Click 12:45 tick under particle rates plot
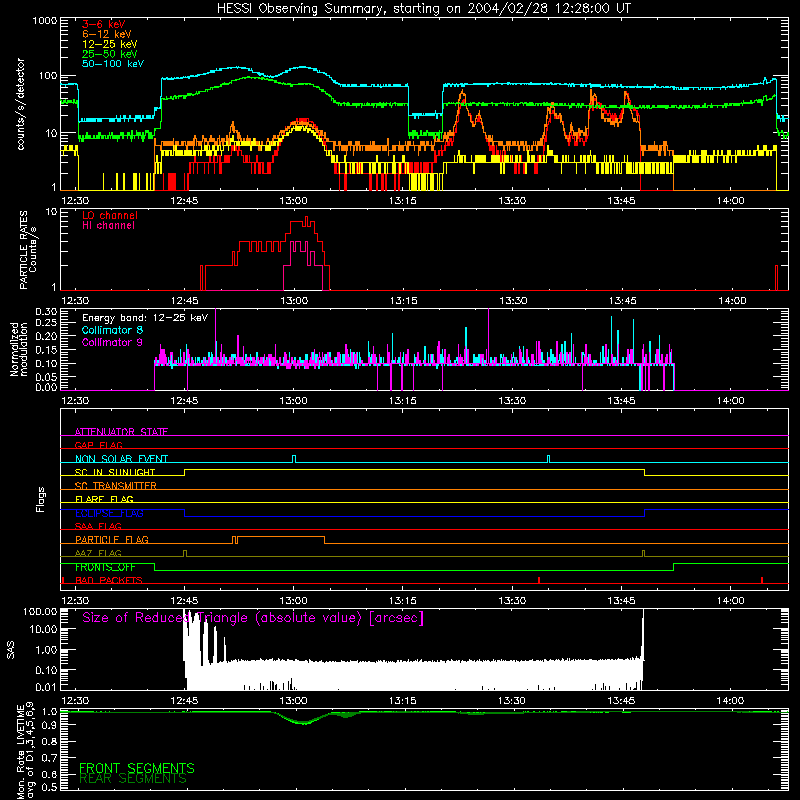This screenshot has width=800, height=800. (x=184, y=301)
